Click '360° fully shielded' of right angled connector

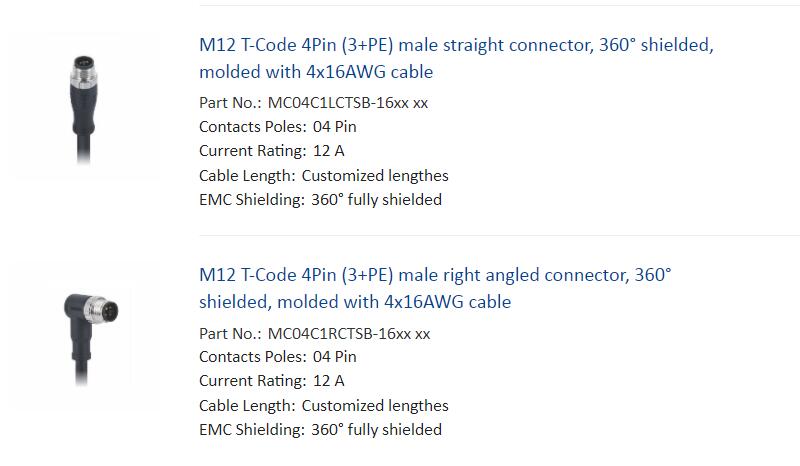coord(377,430)
